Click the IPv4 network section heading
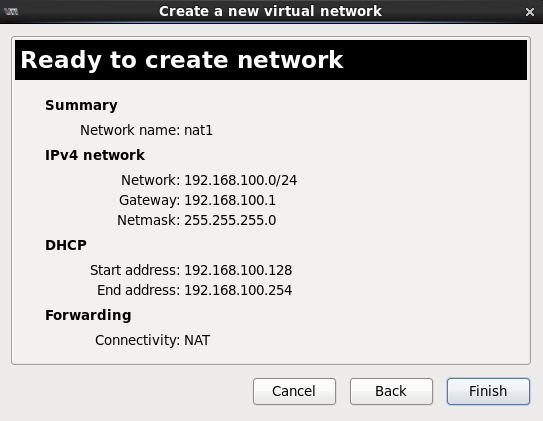The height and width of the screenshot is (421, 543). 95,155
